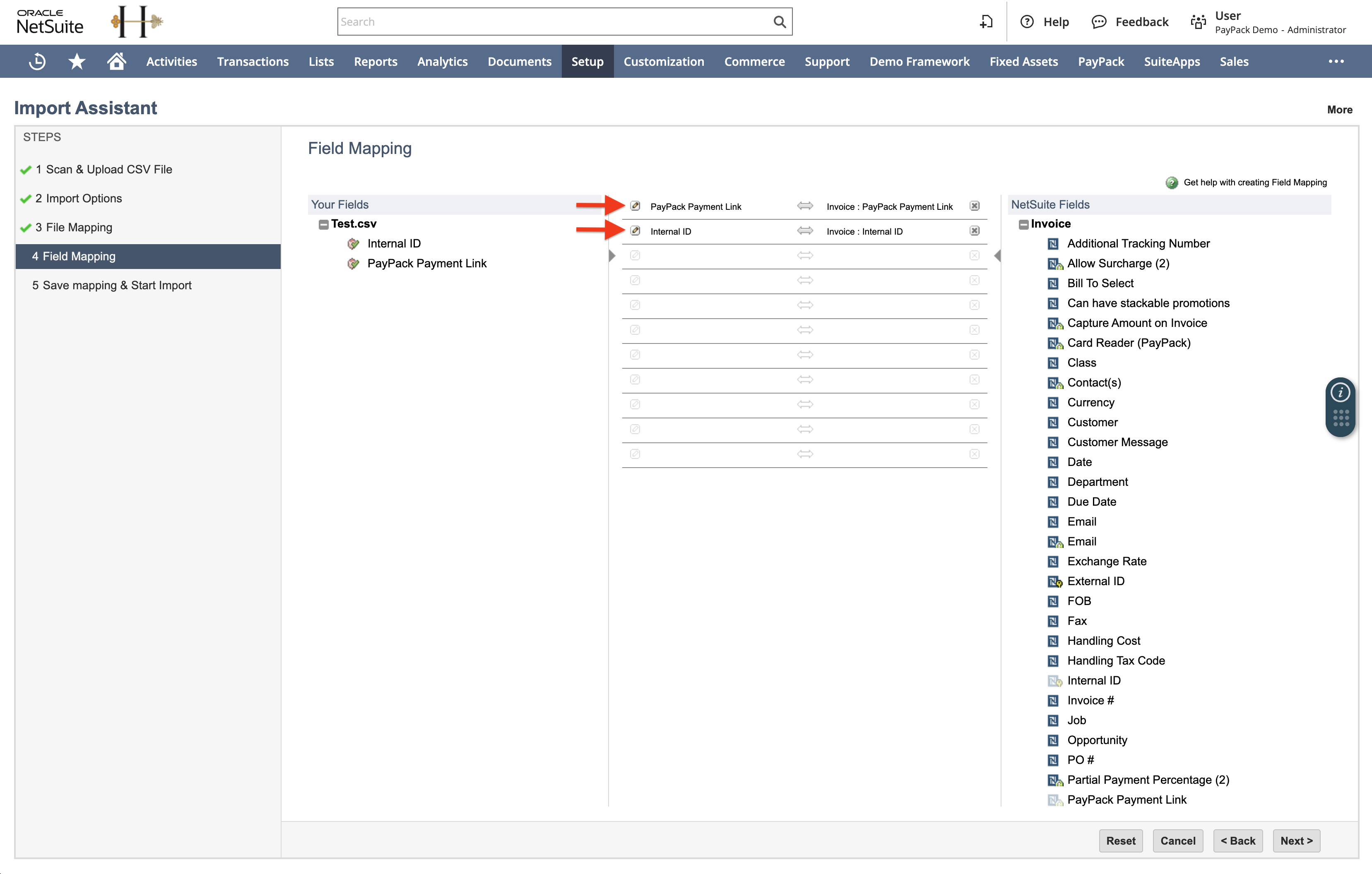Click 'Invoice : PayPack Payment Link' mapping text
Screen dimensions: 1372x874
pos(889,206)
